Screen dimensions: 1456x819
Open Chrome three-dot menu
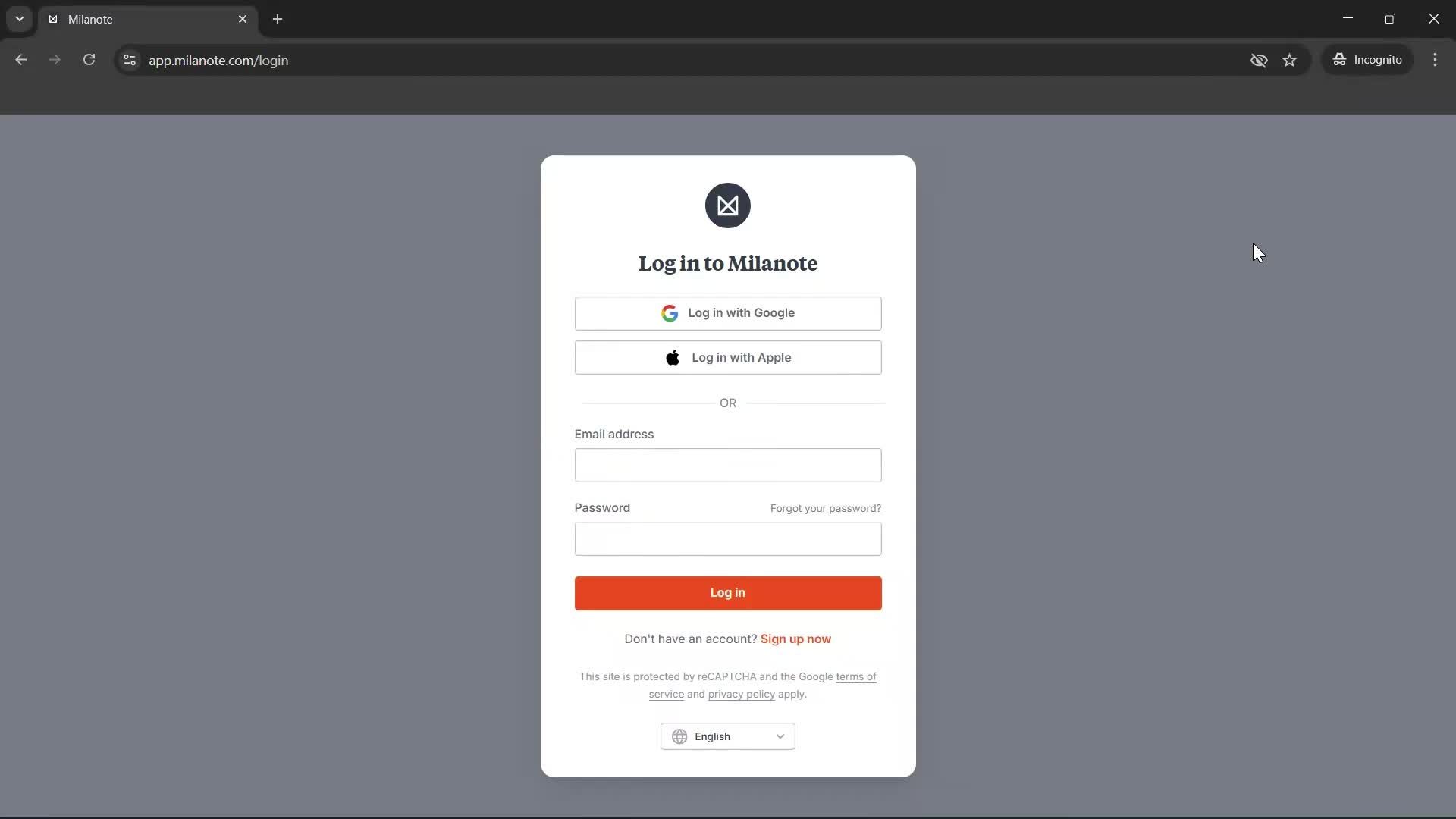point(1435,60)
